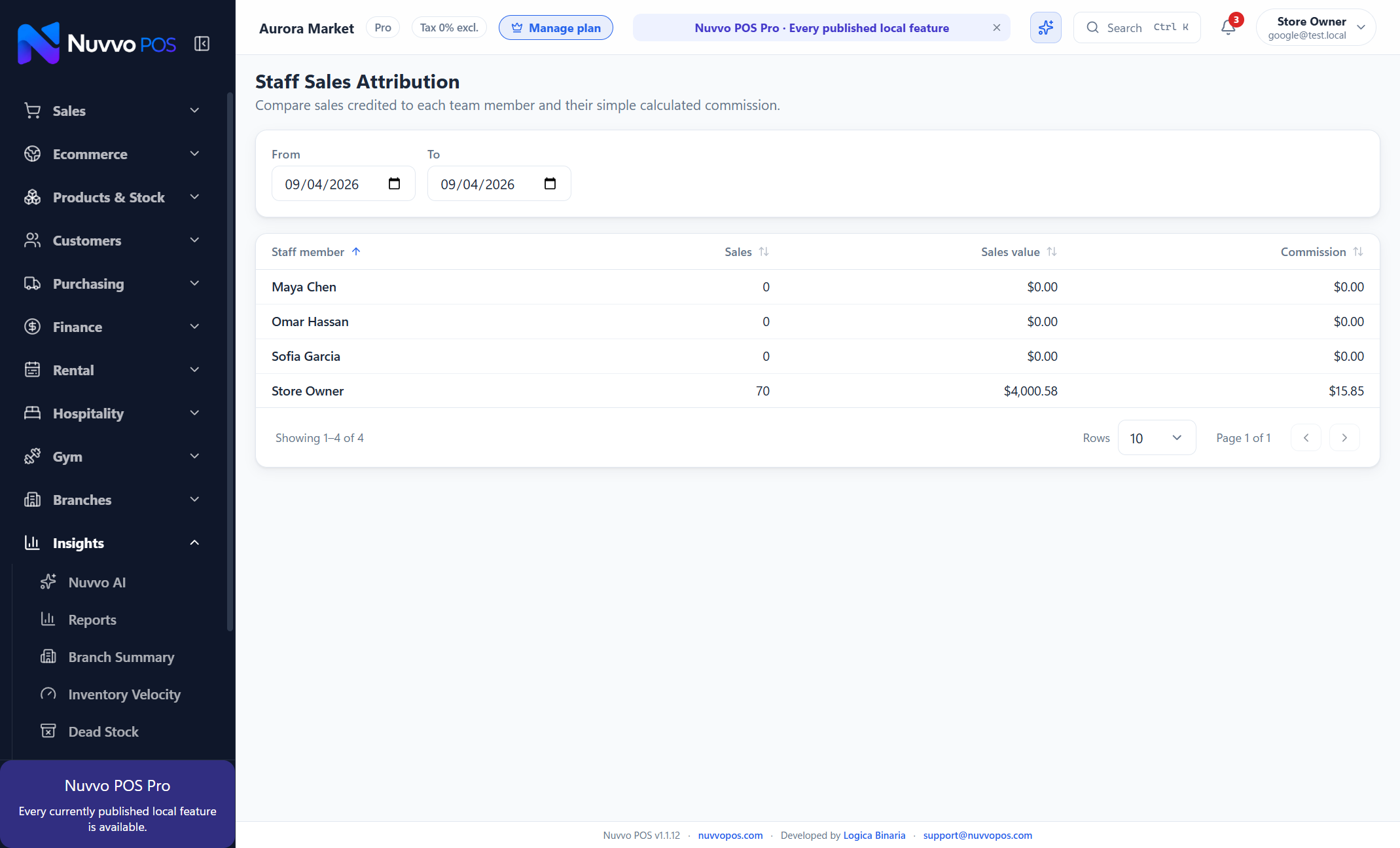Image resolution: width=1400 pixels, height=848 pixels.
Task: Expand the Rental menu chevron
Action: pos(194,370)
